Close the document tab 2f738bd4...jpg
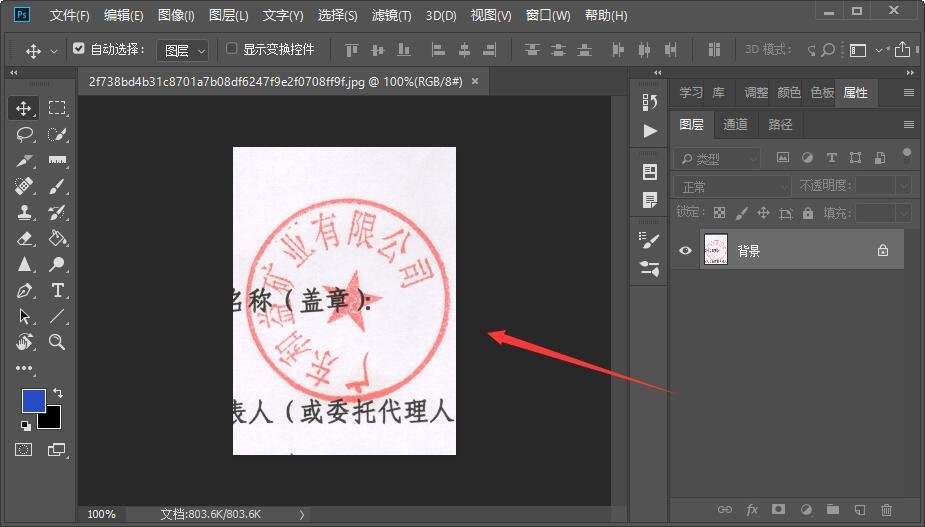This screenshot has width=925, height=527. [x=475, y=81]
